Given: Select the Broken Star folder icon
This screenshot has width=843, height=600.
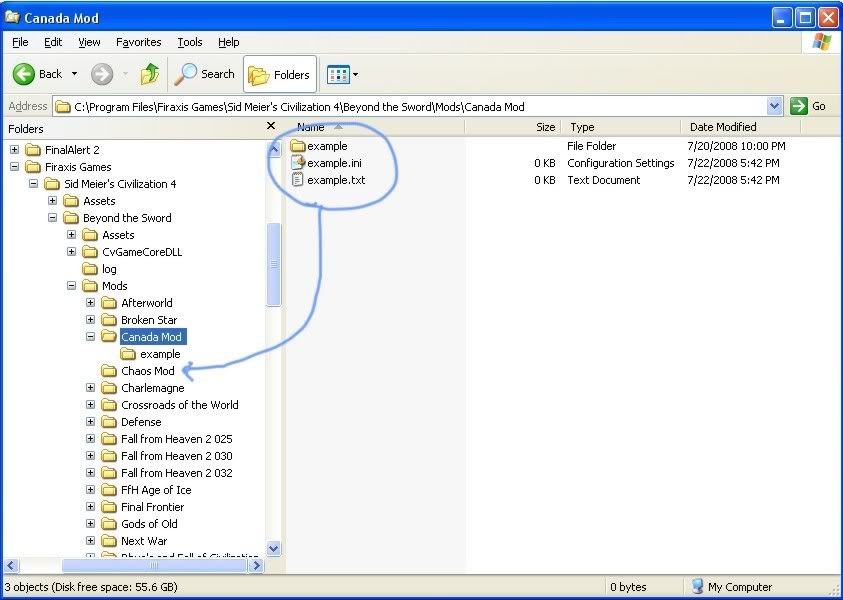Looking at the screenshot, I should [109, 319].
